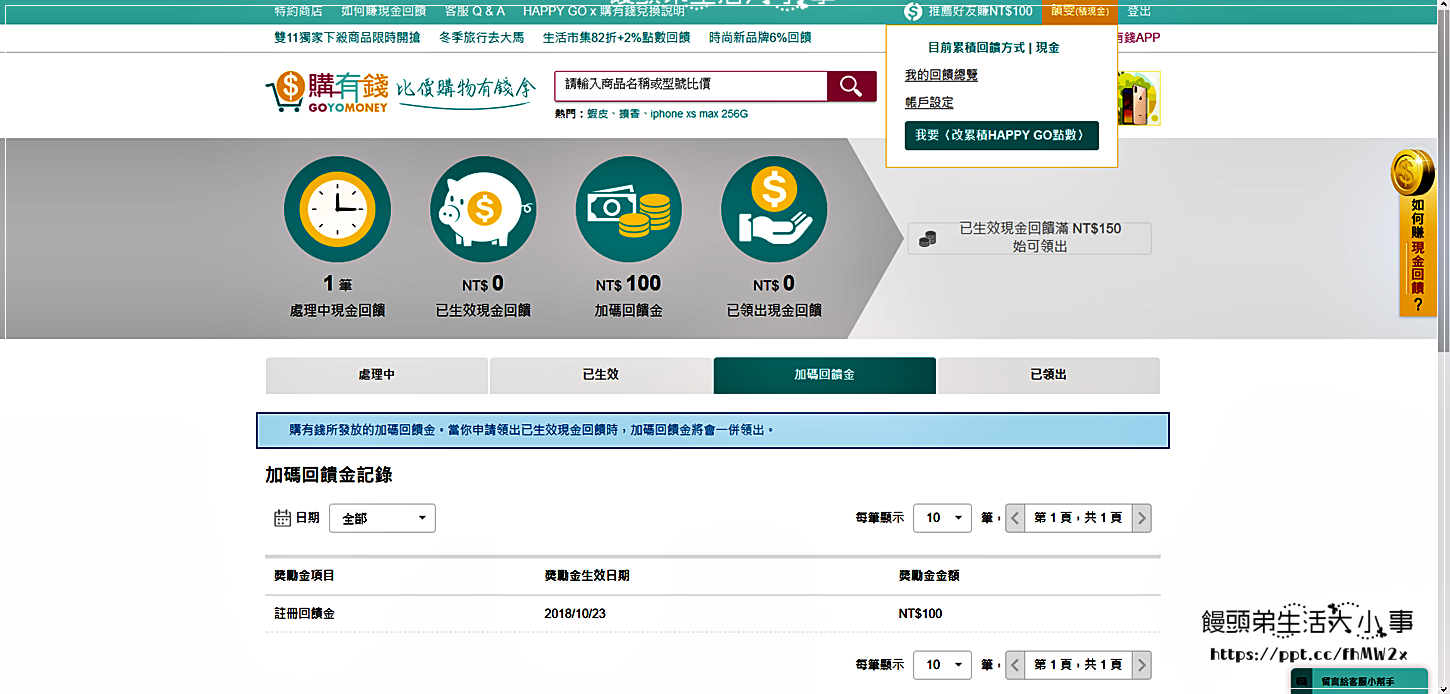This screenshot has height=694, width=1450.
Task: Click the cash and coins bonus icon
Action: click(628, 209)
